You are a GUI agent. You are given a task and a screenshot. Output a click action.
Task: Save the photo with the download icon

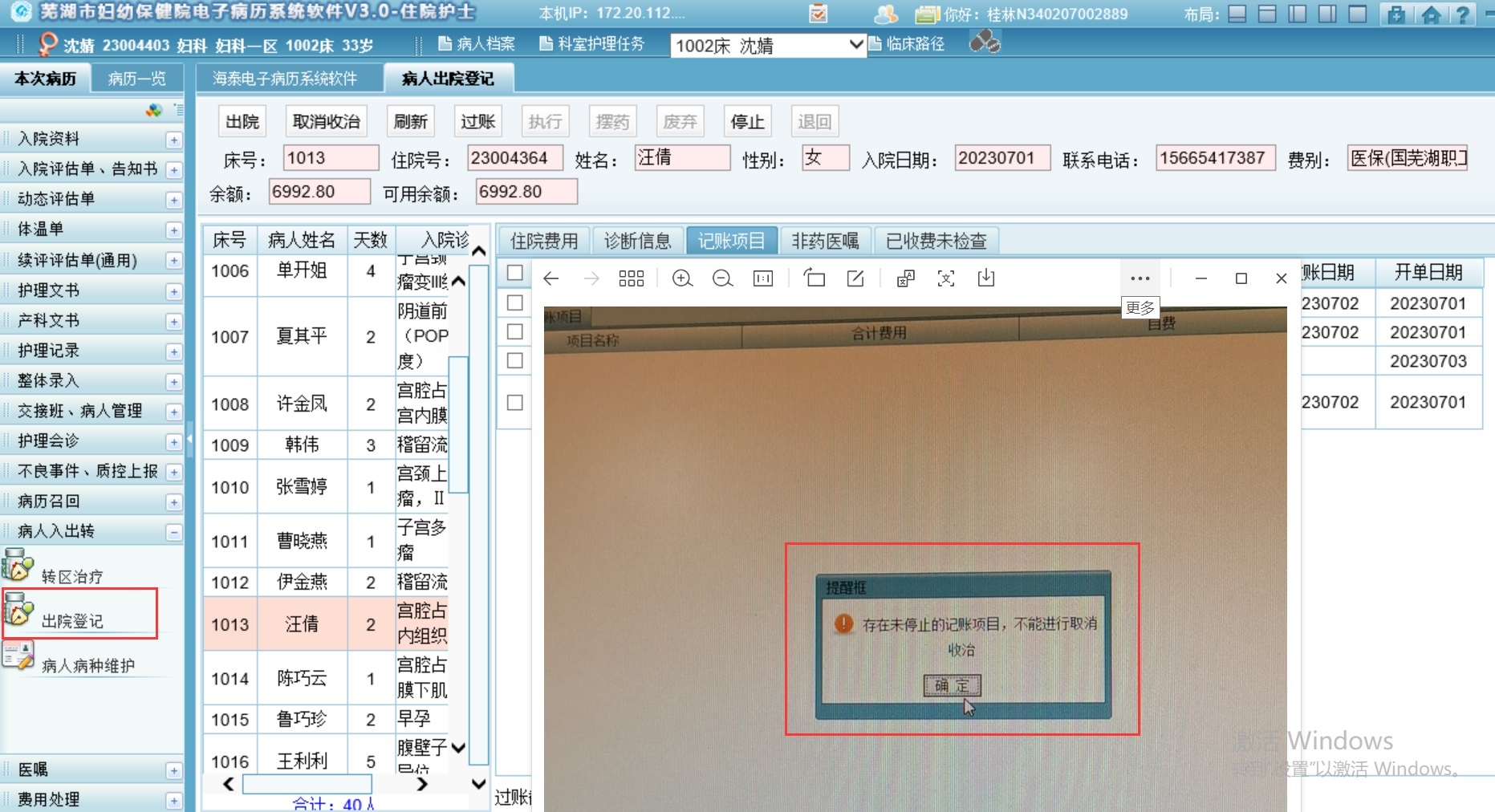(986, 278)
